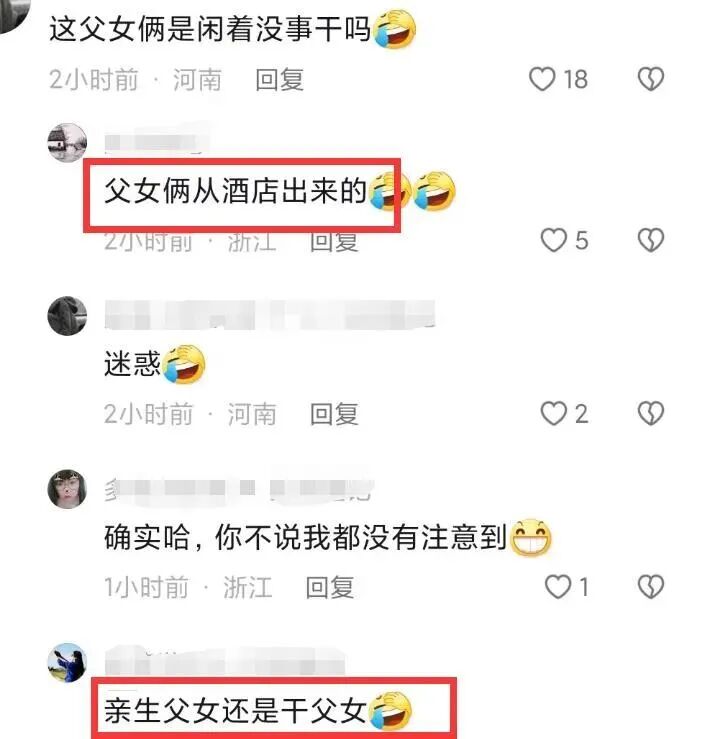Viewport: 712px width, 739px height.
Task: Open avatar of the 亲生父女 commenter
Action: [x=67, y=662]
